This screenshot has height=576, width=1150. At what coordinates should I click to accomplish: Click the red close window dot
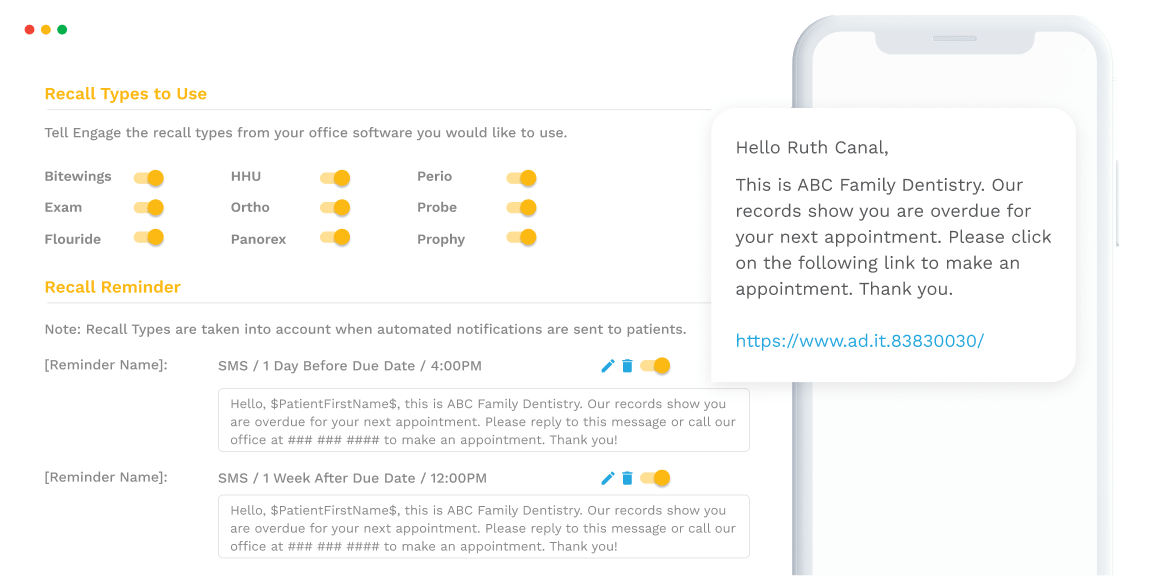pyautogui.click(x=29, y=30)
